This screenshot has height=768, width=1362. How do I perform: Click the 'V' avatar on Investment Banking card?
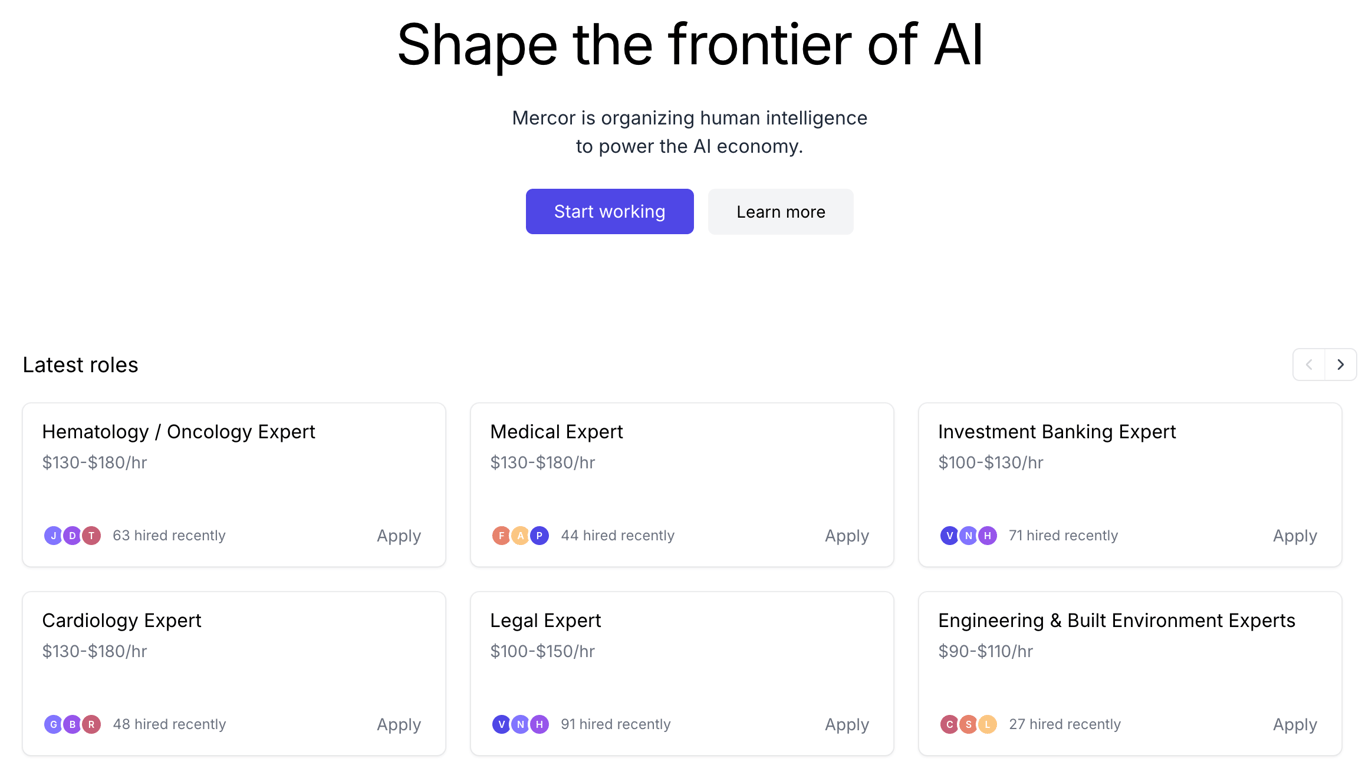coord(949,536)
